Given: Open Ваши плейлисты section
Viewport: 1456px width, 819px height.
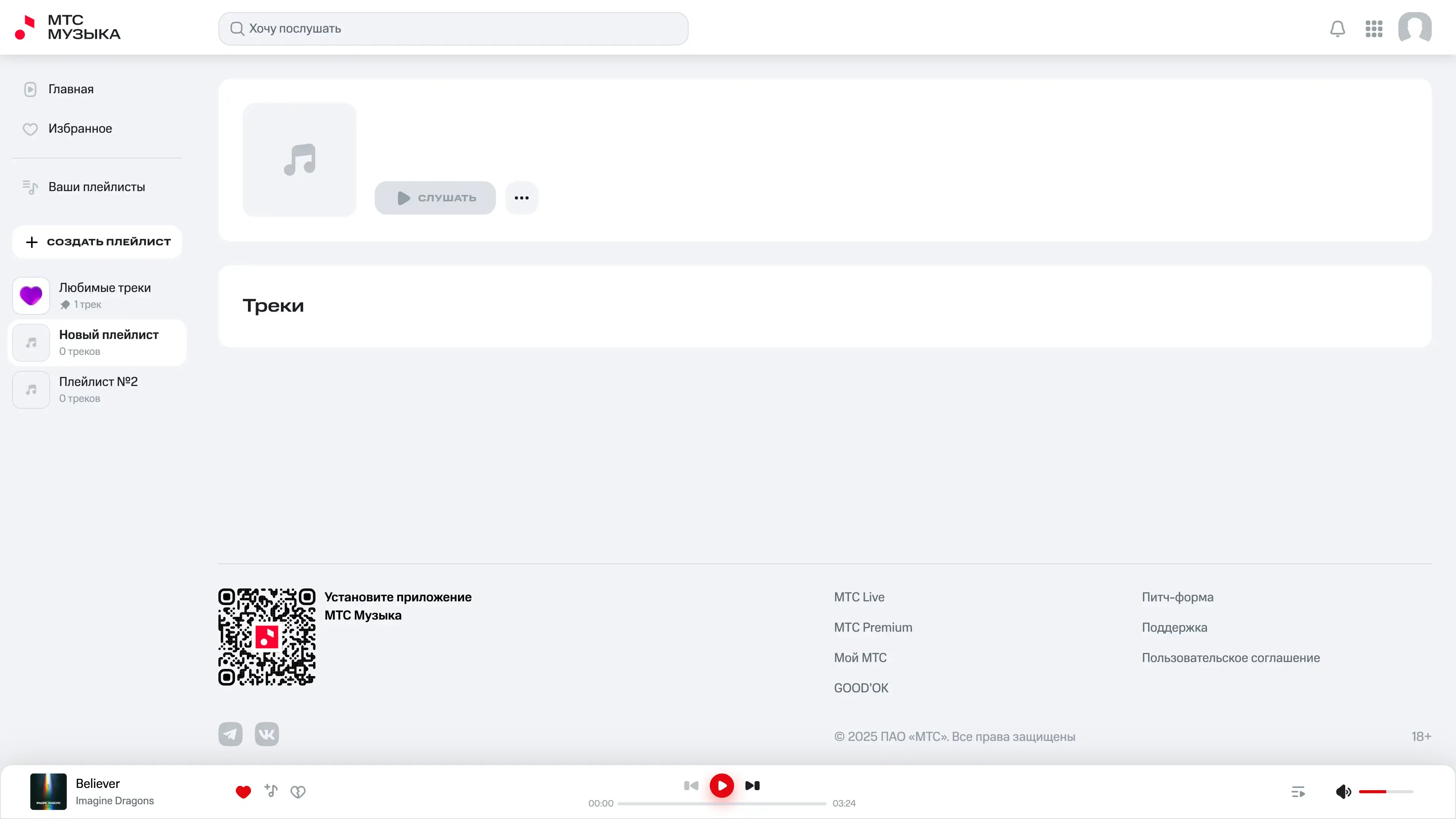Looking at the screenshot, I should pos(96,187).
